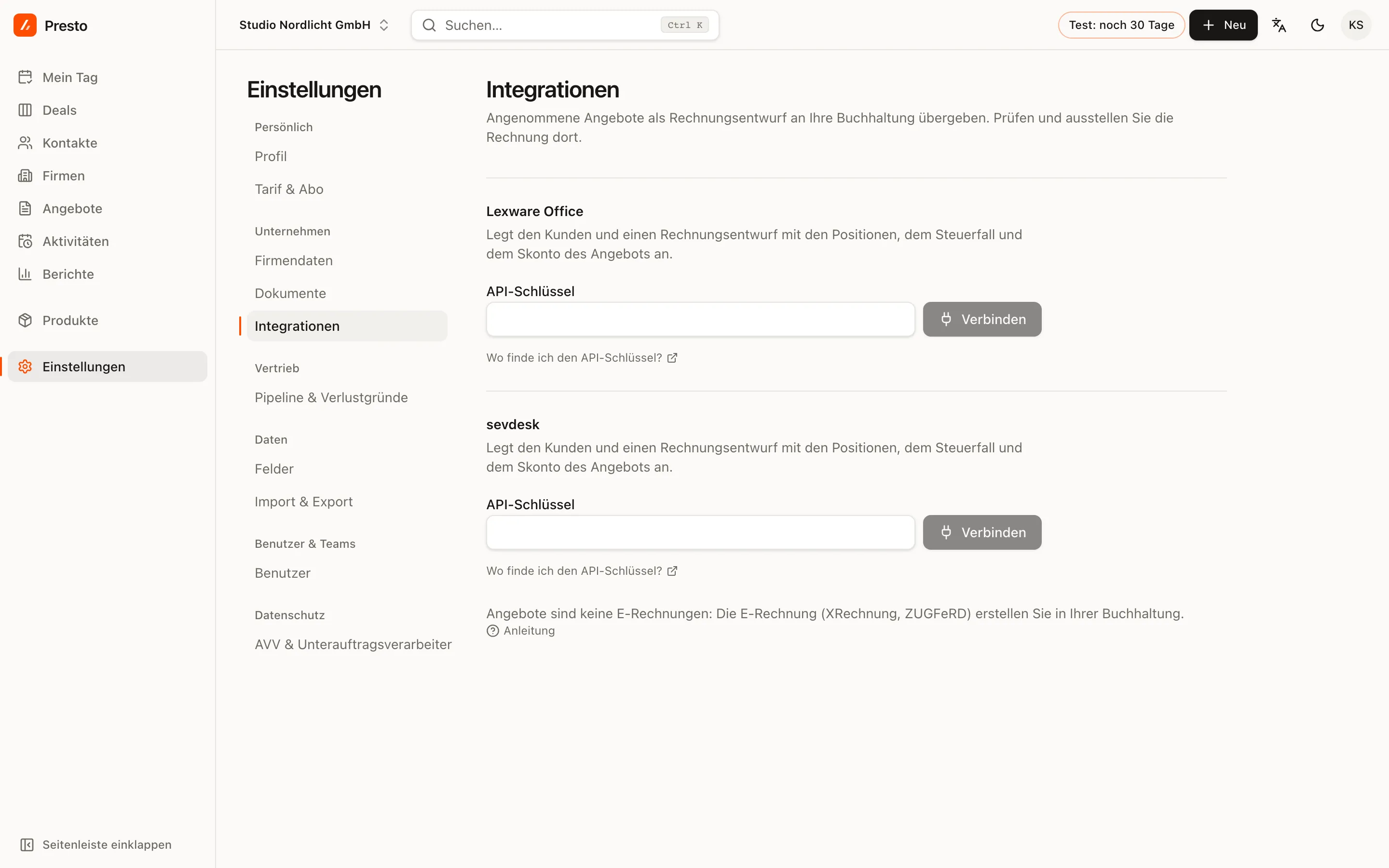Image resolution: width=1389 pixels, height=868 pixels.
Task: Open Profil settings page
Action: [x=347, y=156]
